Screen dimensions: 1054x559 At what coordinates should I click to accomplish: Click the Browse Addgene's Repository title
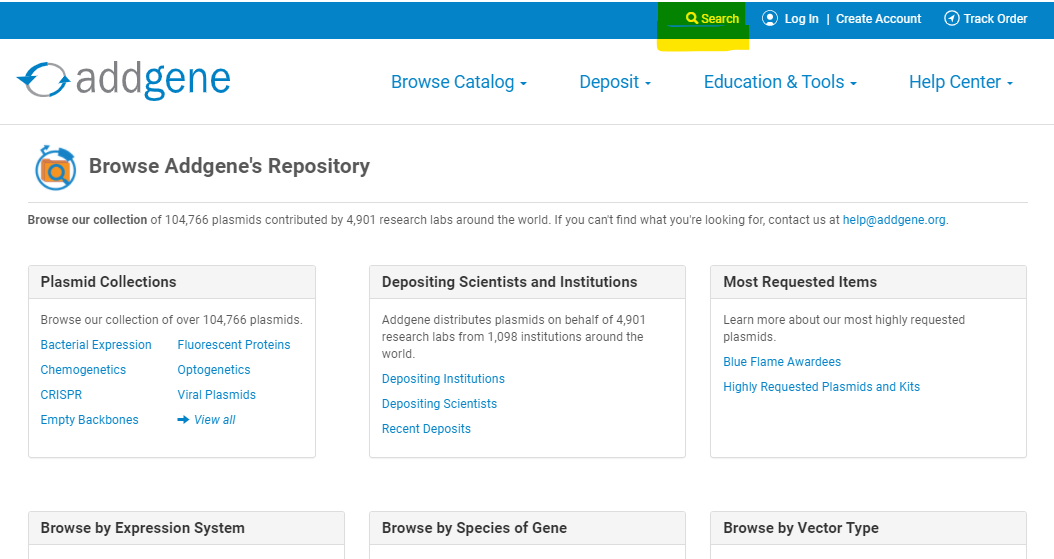(x=229, y=166)
